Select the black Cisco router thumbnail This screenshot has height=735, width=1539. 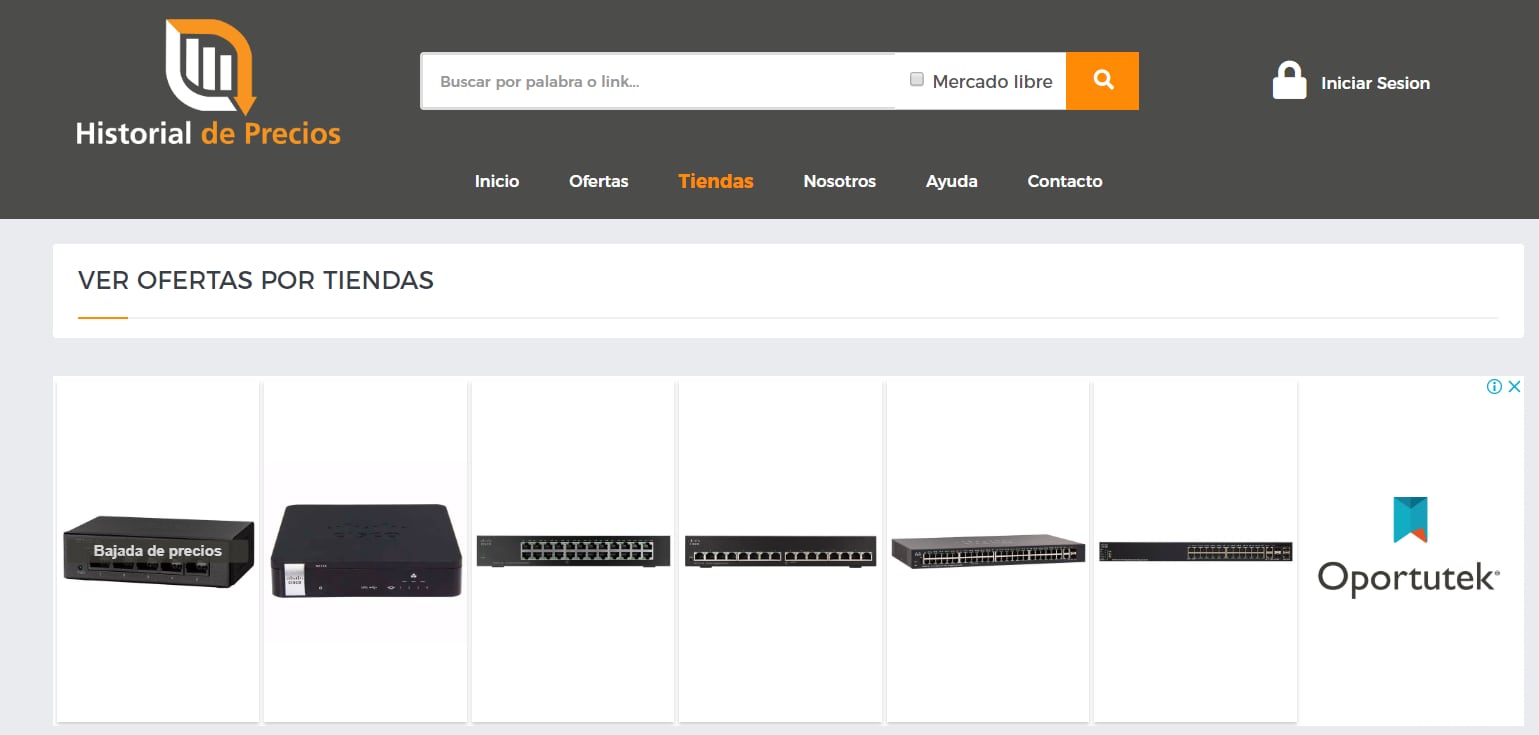coord(366,551)
